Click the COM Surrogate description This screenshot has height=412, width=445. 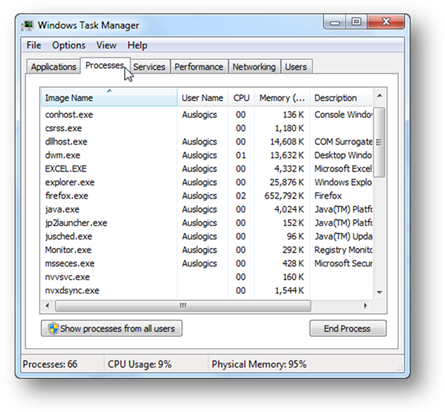coord(343,142)
